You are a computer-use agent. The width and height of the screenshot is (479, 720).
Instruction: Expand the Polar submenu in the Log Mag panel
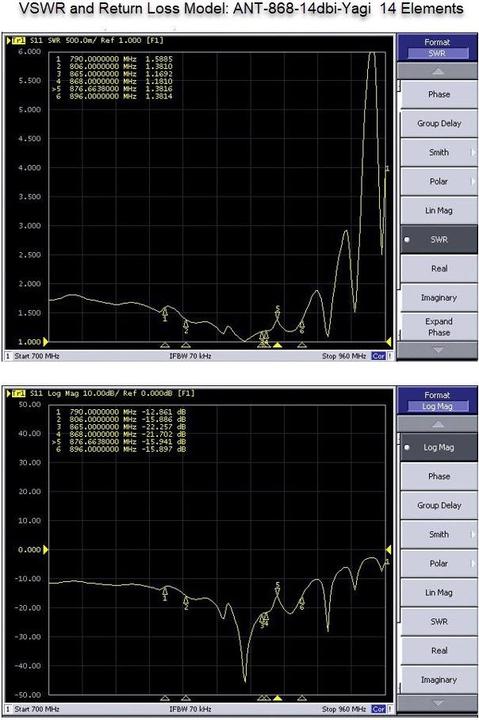pos(439,563)
